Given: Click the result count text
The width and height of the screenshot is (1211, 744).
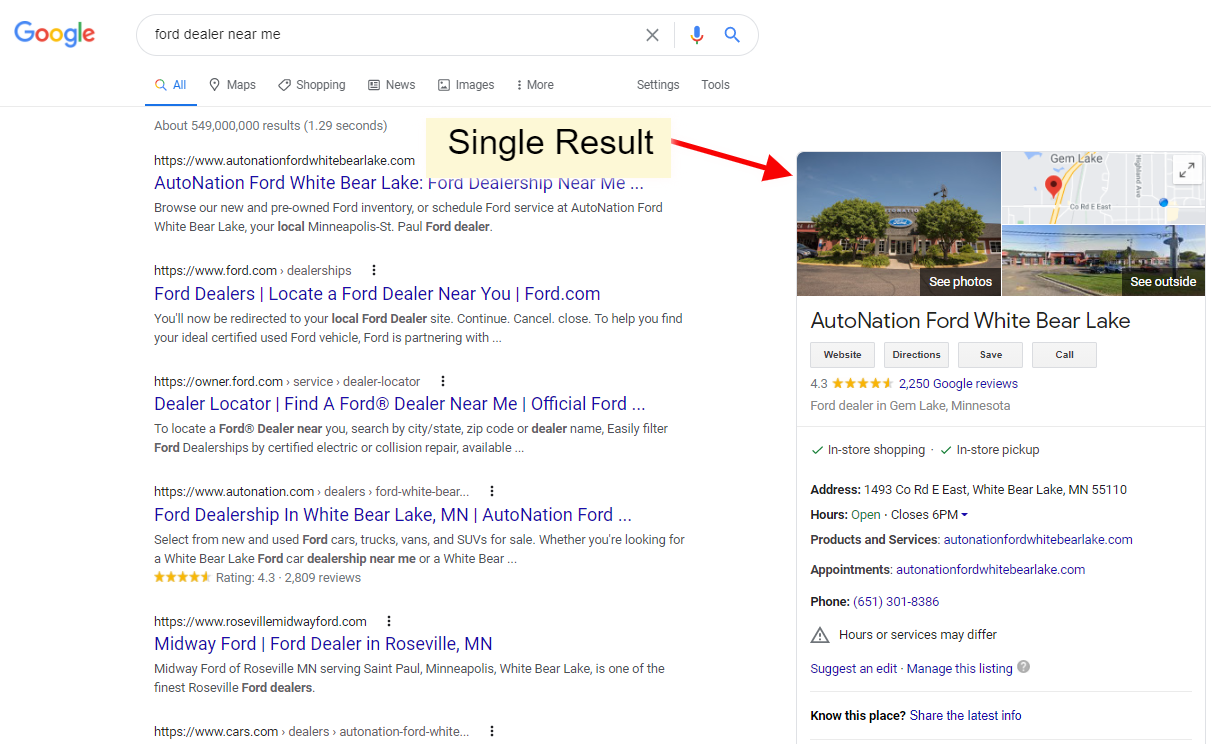Looking at the screenshot, I should [x=270, y=126].
